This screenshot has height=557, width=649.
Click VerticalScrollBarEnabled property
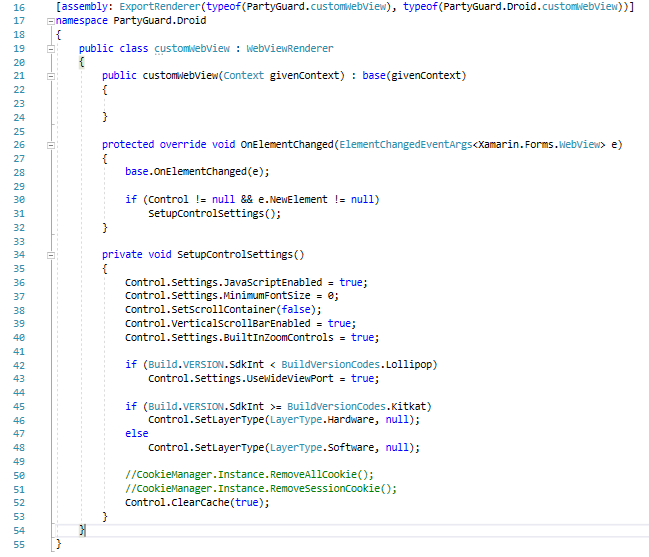pyautogui.click(x=241, y=323)
